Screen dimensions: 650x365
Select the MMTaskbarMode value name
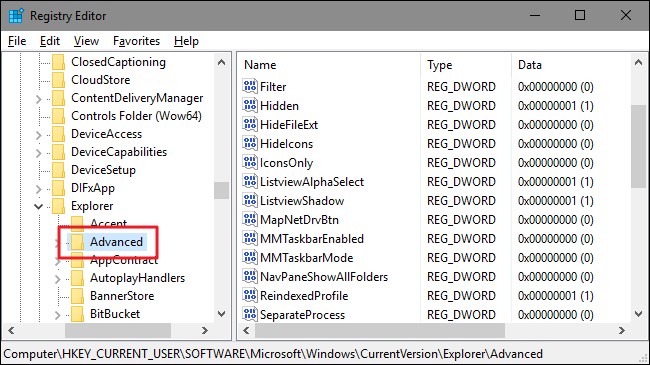pyautogui.click(x=306, y=258)
